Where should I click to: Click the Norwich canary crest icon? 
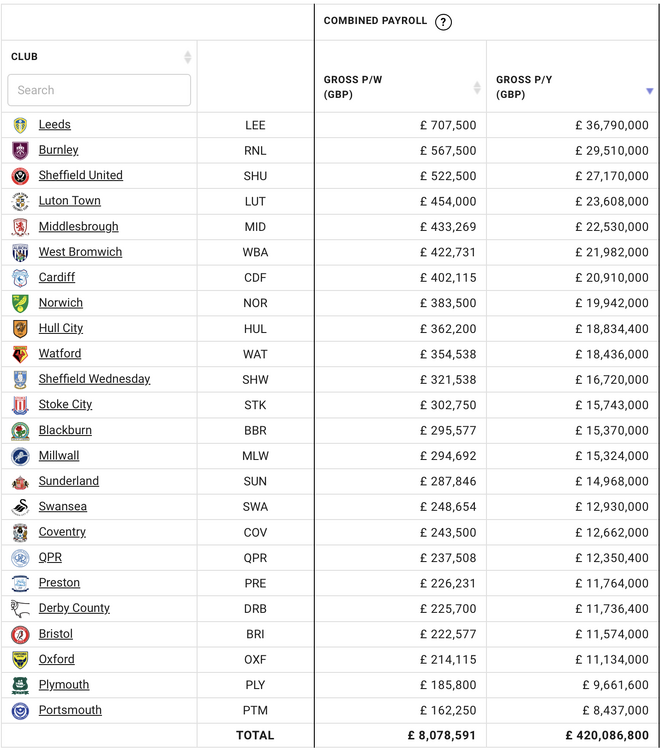click(20, 303)
